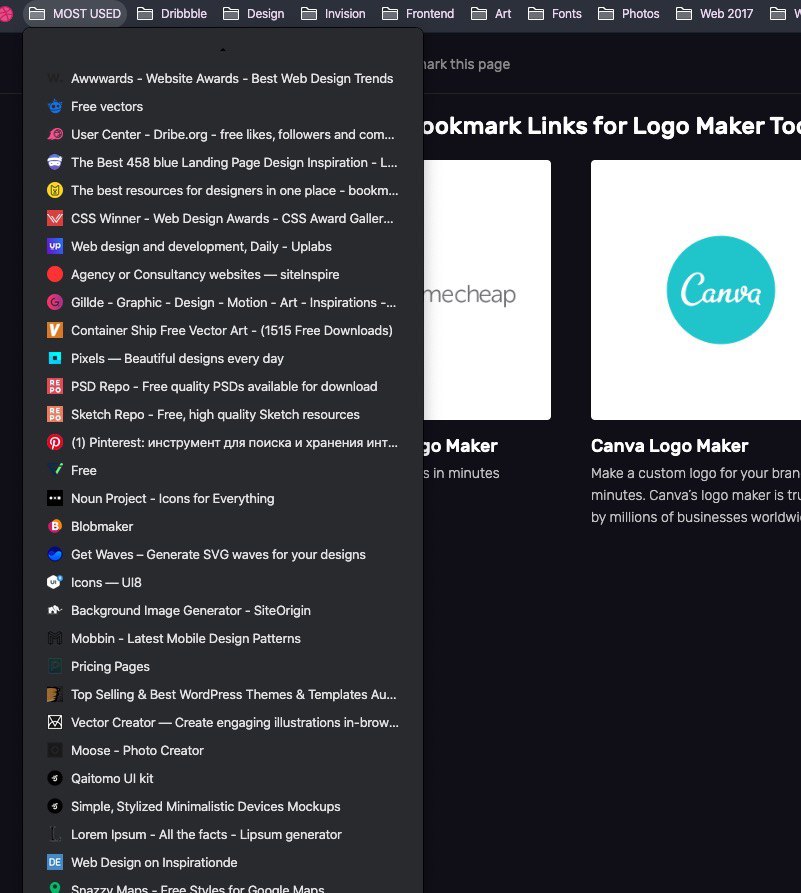Expand the Photos bookmarks folder
801x893 pixels.
[x=629, y=14]
